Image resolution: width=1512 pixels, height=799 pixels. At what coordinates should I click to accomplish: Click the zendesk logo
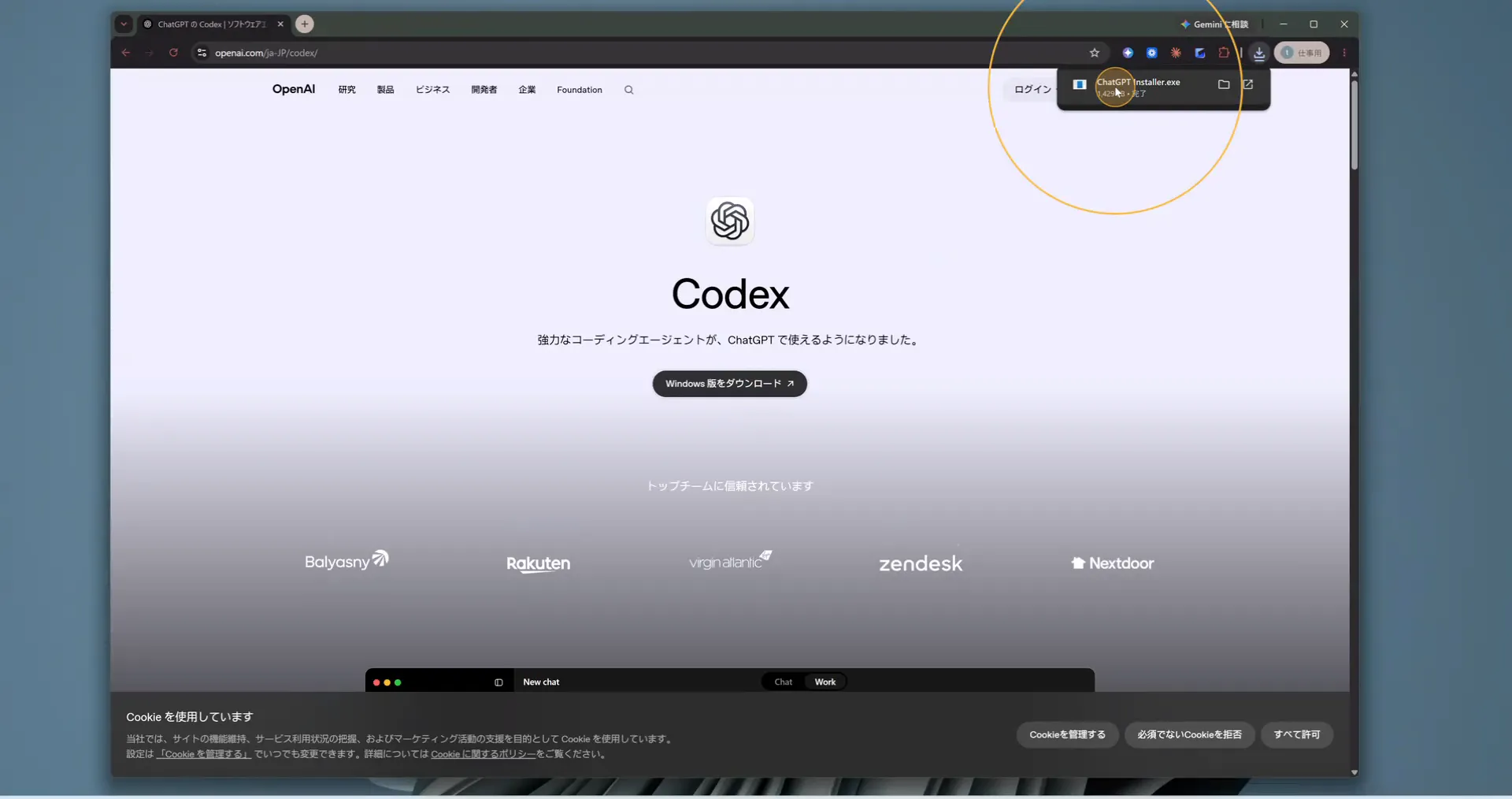point(921,563)
